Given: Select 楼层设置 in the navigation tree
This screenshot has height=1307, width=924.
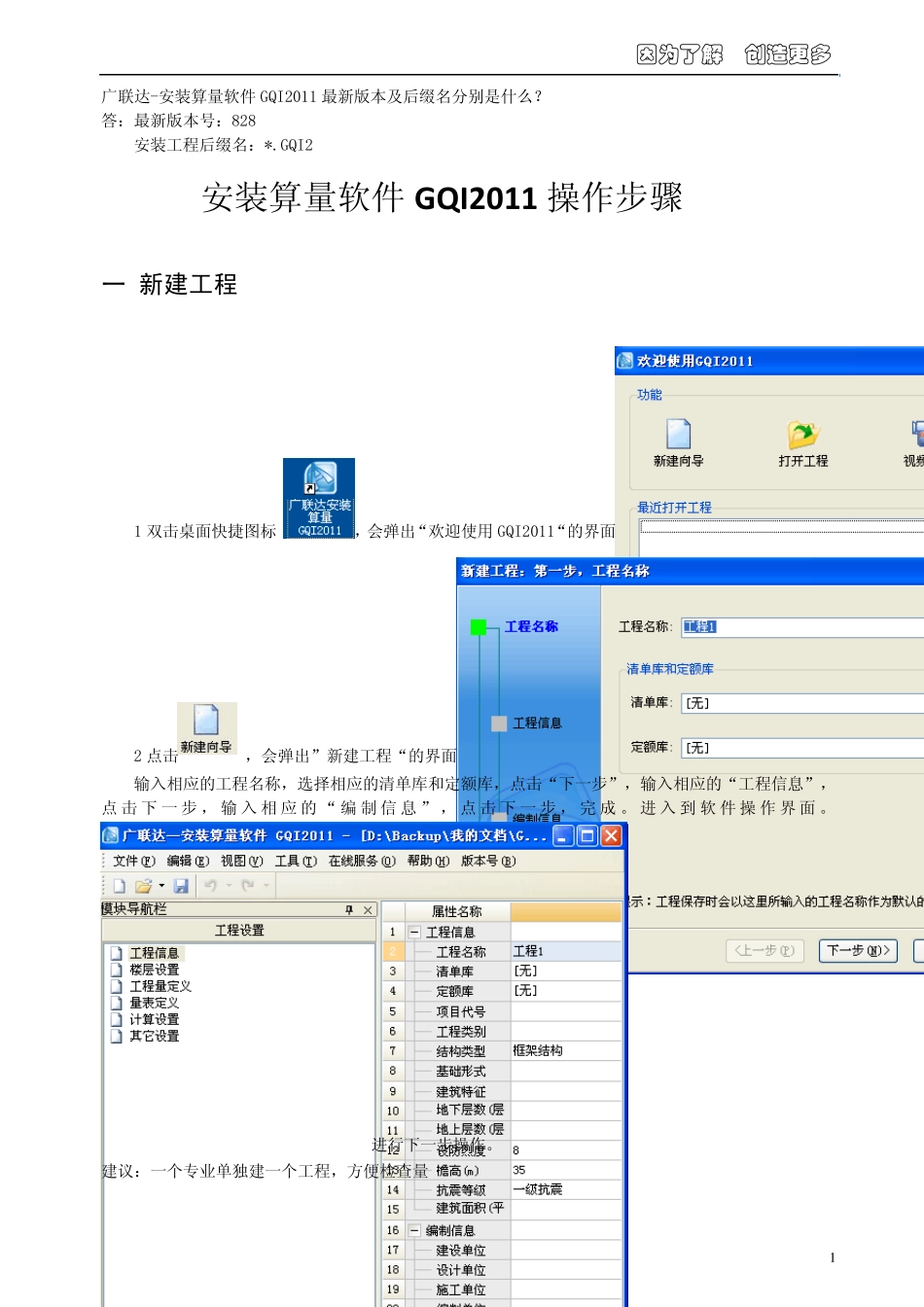Looking at the screenshot, I should click(x=155, y=970).
